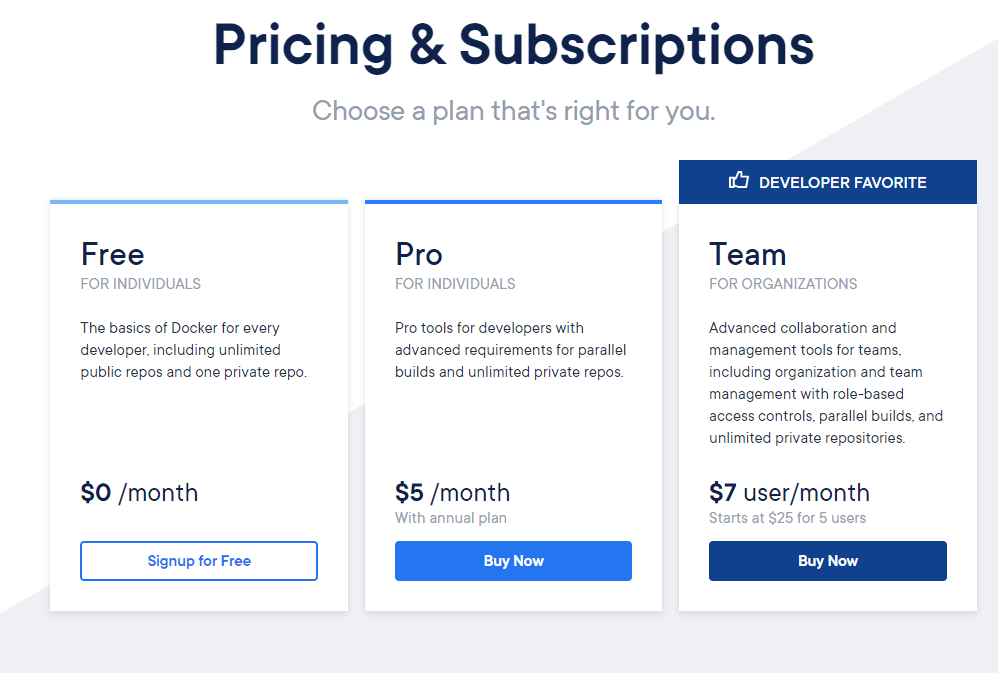Select the Team plan title
The image size is (998, 673).
747,254
